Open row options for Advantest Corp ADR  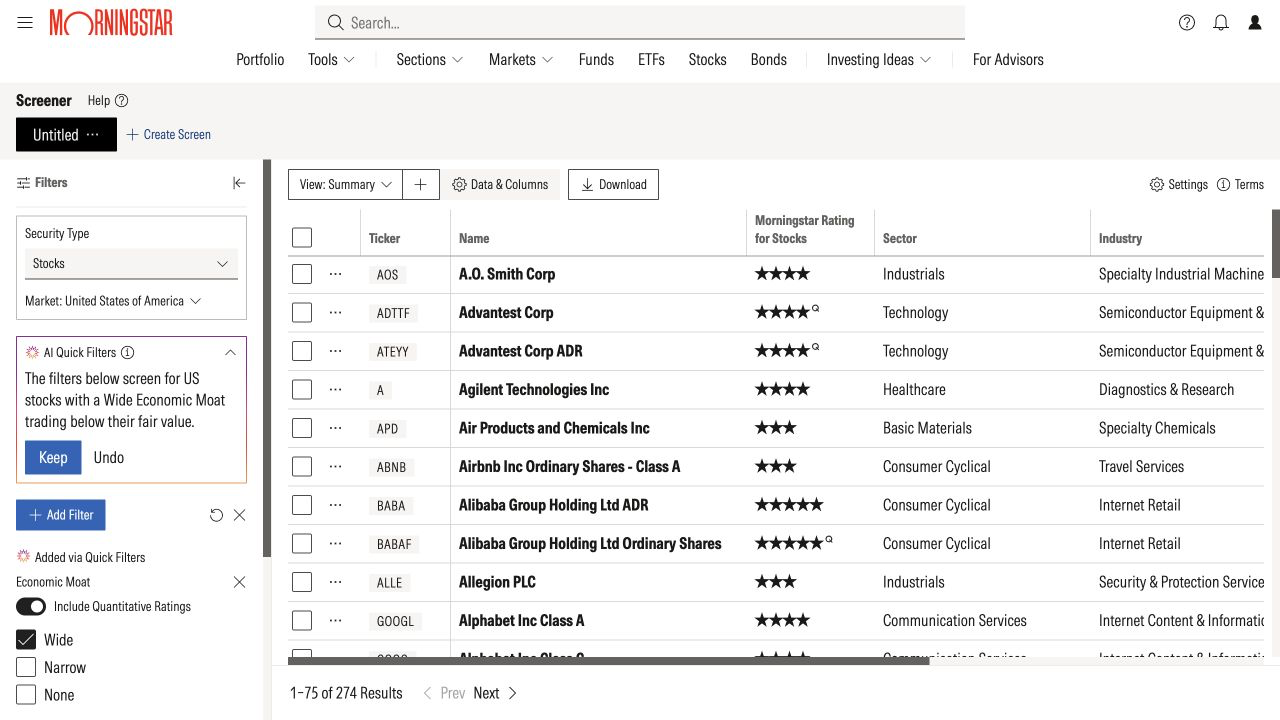(x=335, y=351)
